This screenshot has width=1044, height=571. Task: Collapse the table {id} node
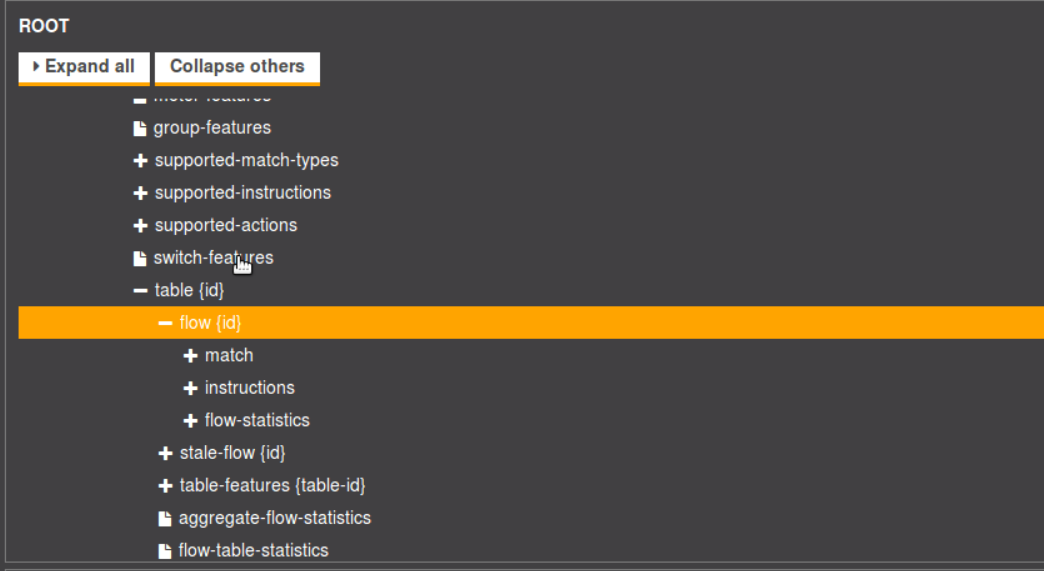pyautogui.click(x=140, y=291)
